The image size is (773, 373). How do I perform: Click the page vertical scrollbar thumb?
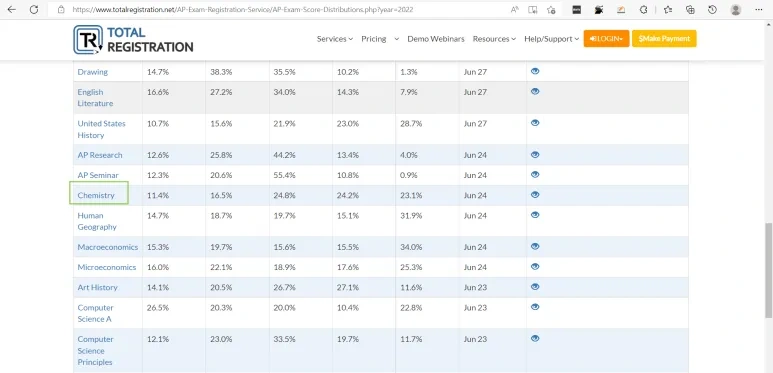tap(768, 270)
